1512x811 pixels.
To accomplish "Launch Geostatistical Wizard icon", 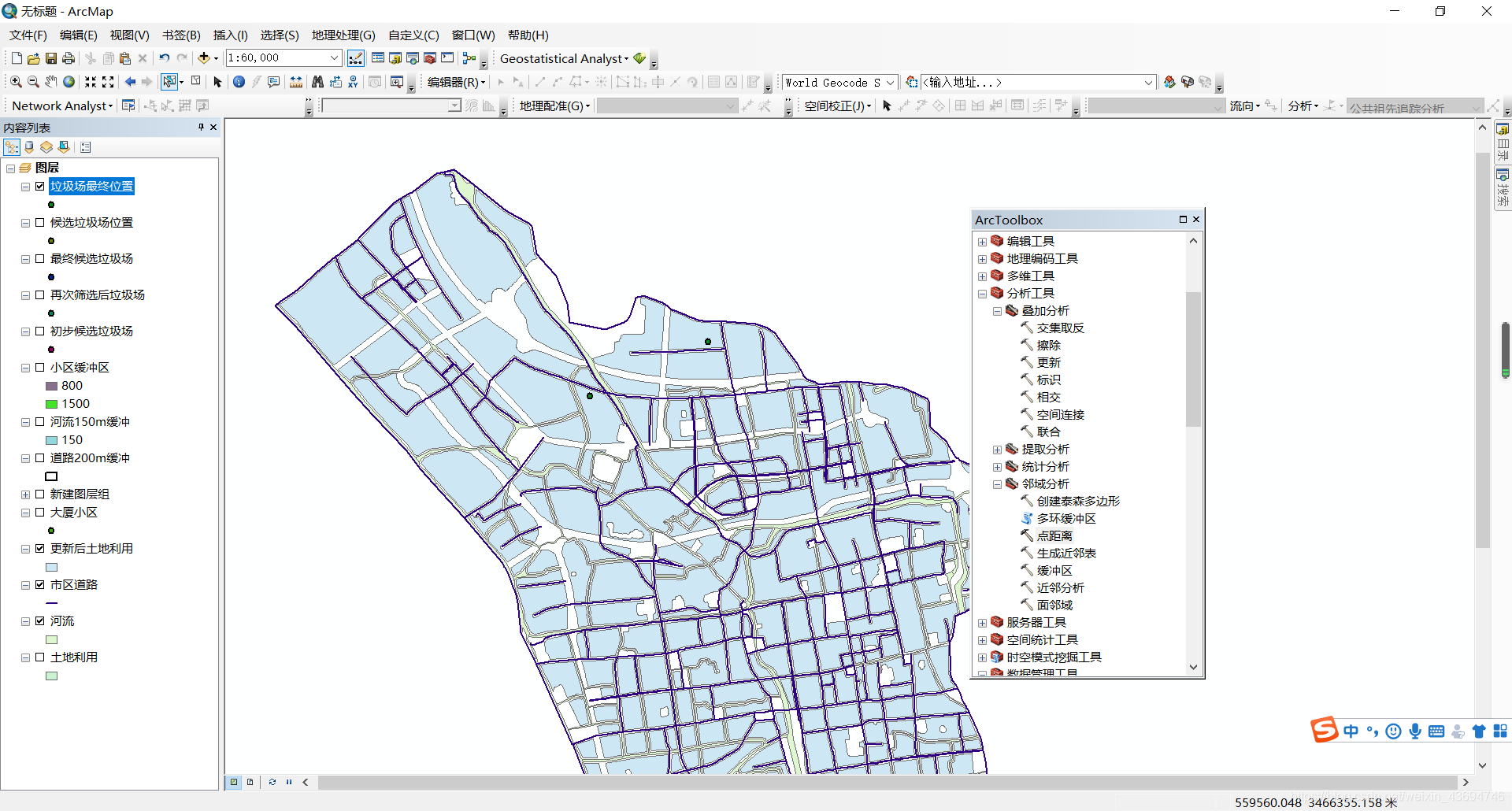I will [639, 58].
